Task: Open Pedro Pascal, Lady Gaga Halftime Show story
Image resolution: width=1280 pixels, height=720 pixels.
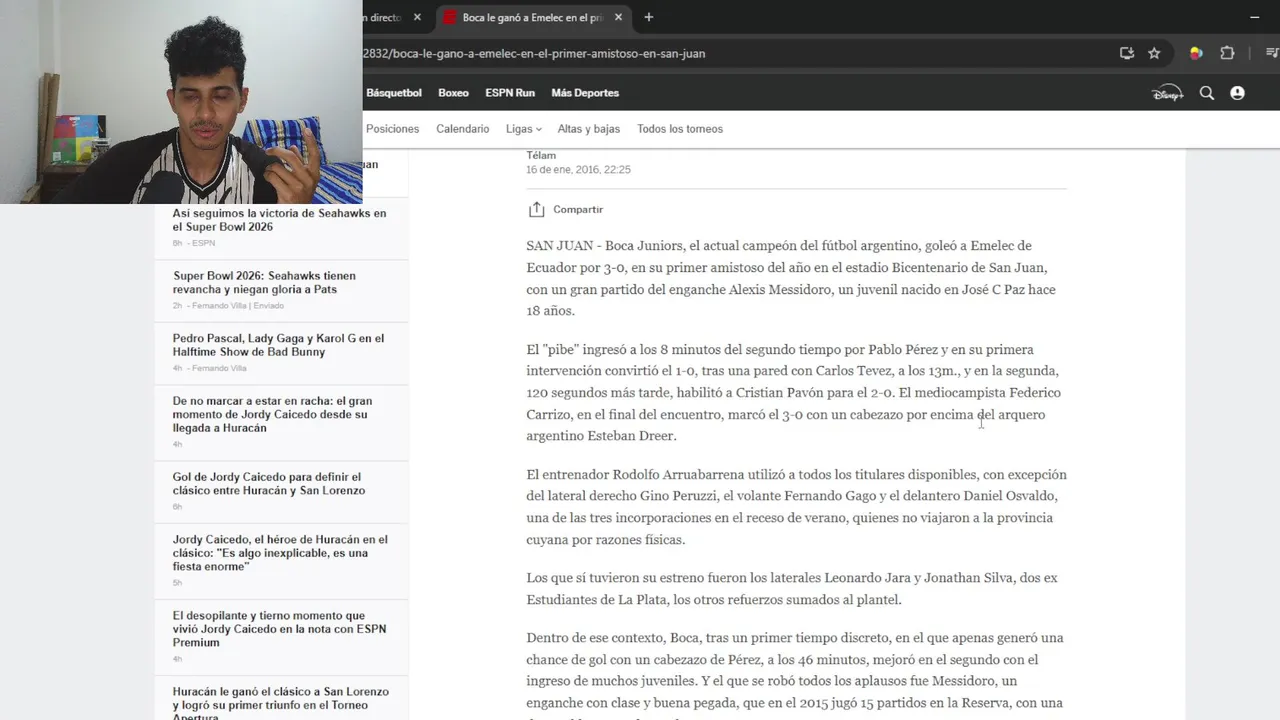Action: 278,345
